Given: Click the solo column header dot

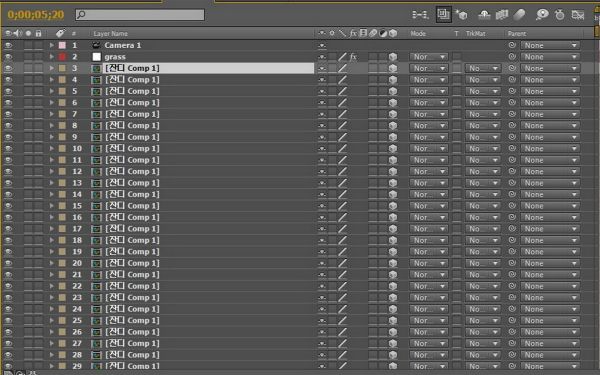Looking at the screenshot, I should [28, 34].
